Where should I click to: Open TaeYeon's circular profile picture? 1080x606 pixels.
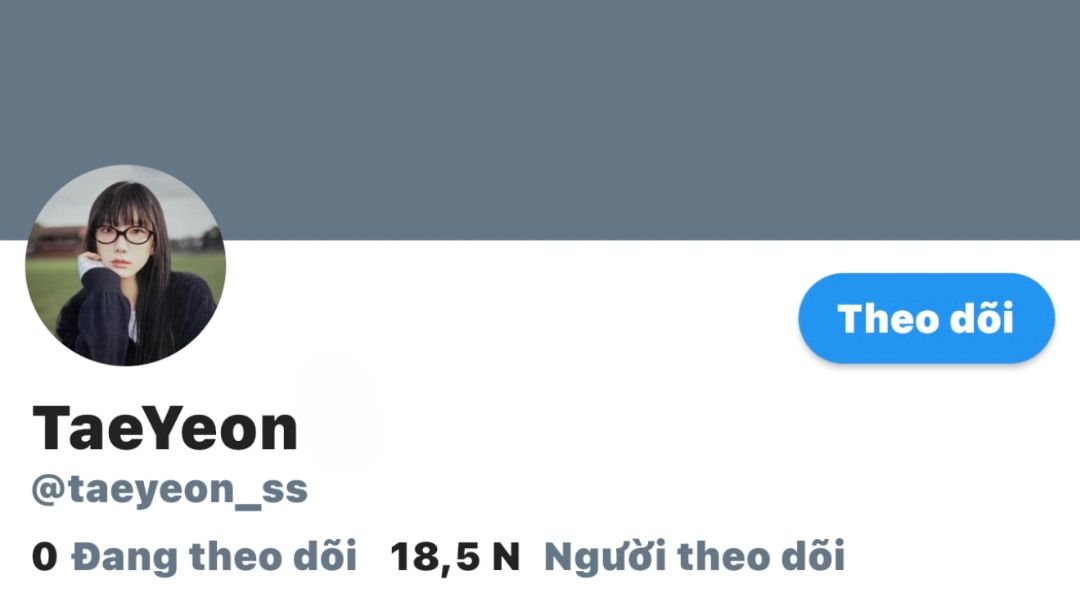coord(125,265)
